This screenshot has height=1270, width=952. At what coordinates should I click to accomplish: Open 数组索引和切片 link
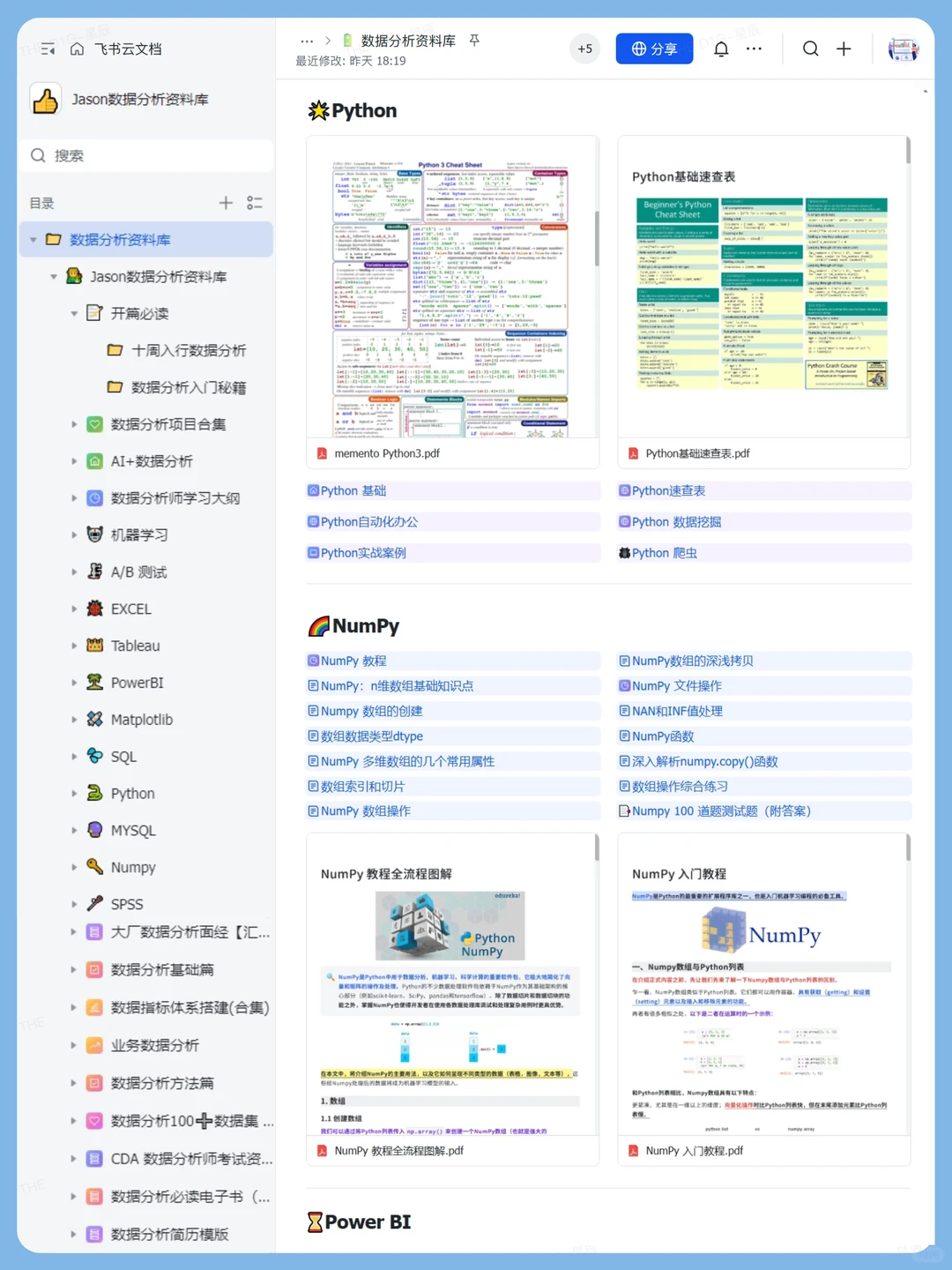click(362, 786)
